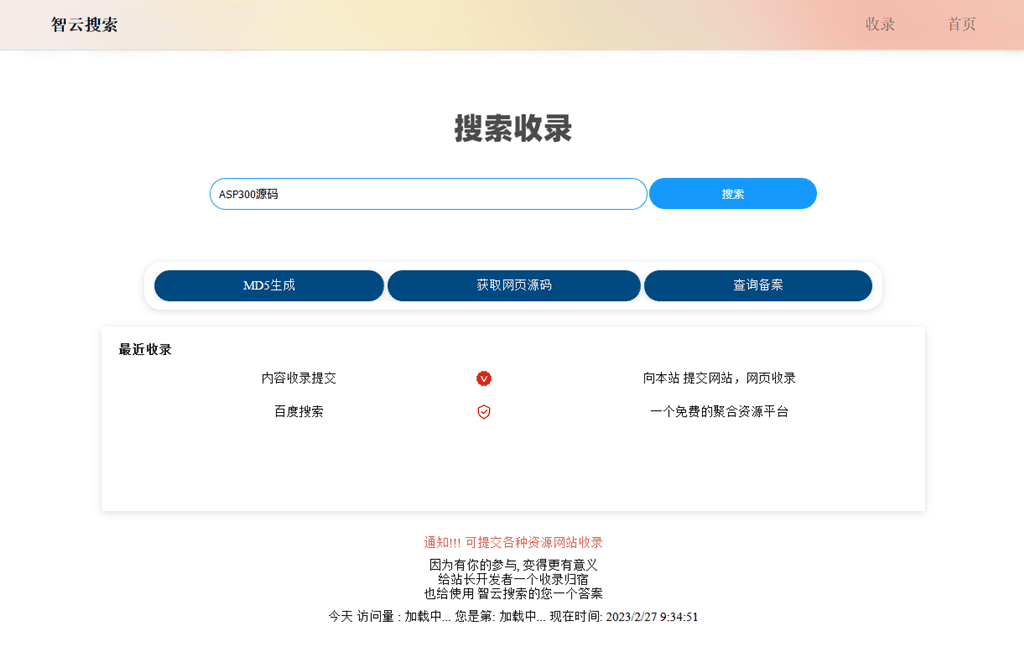
Task: Click 向本站 提交网站，网页收录 text
Action: [x=719, y=378]
